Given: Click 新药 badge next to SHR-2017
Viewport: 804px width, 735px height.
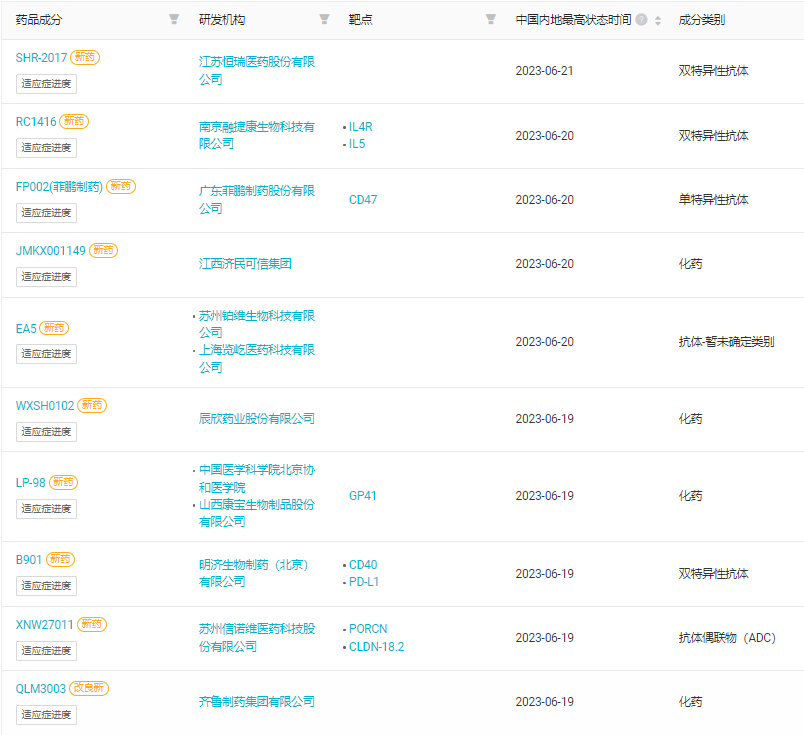Looking at the screenshot, I should coord(86,58).
